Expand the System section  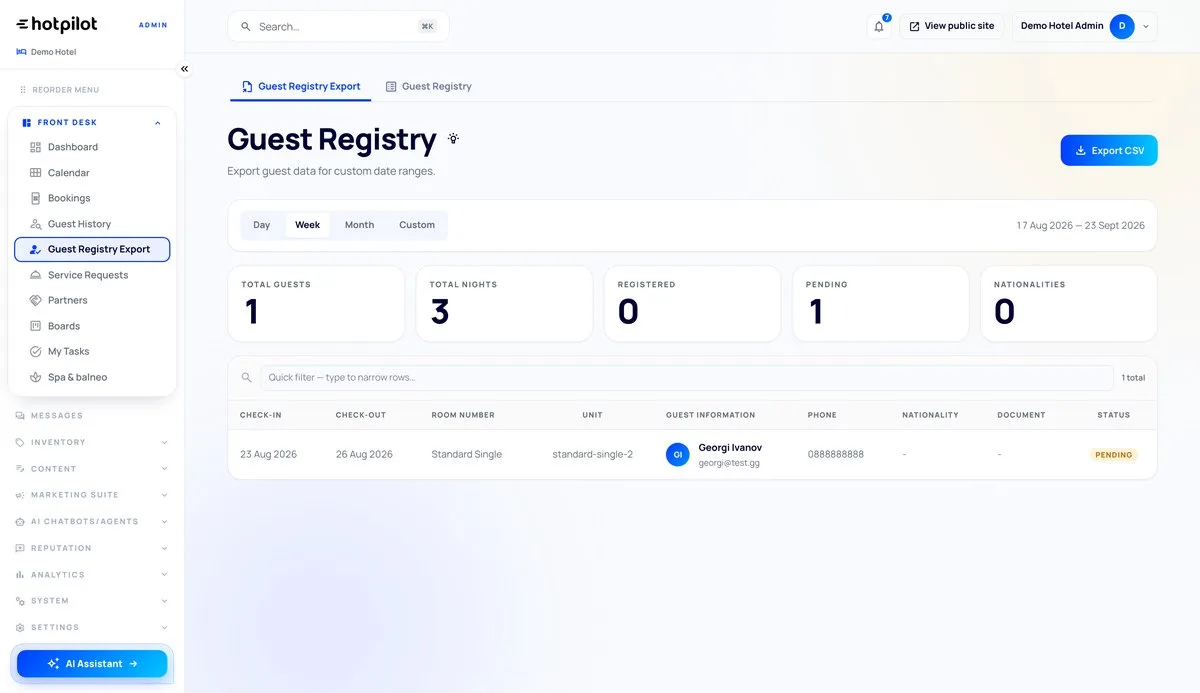click(x=92, y=601)
